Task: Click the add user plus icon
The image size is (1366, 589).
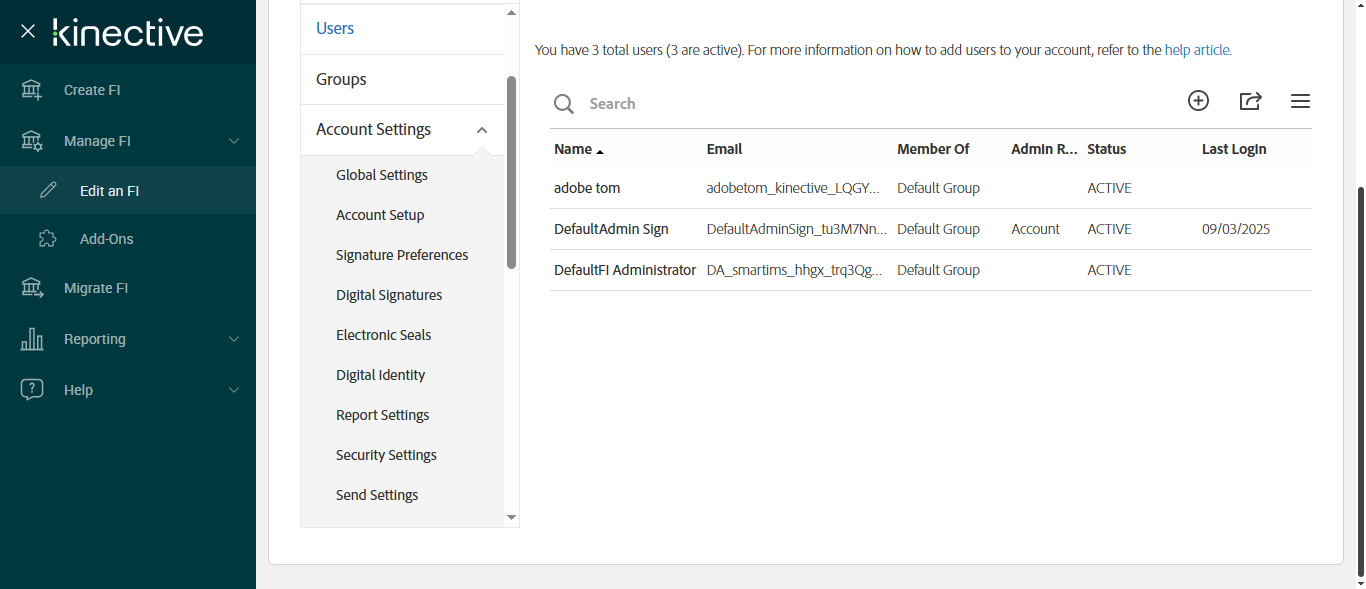Action: pyautogui.click(x=1198, y=101)
